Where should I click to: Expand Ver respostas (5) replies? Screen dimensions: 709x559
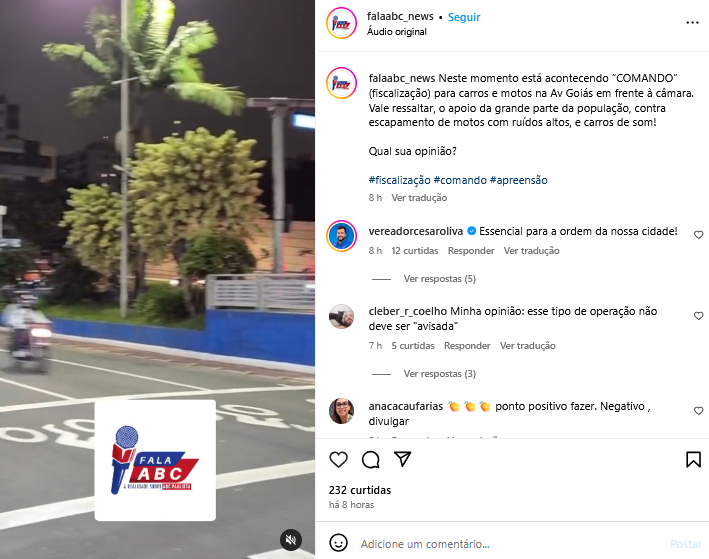[x=440, y=279]
